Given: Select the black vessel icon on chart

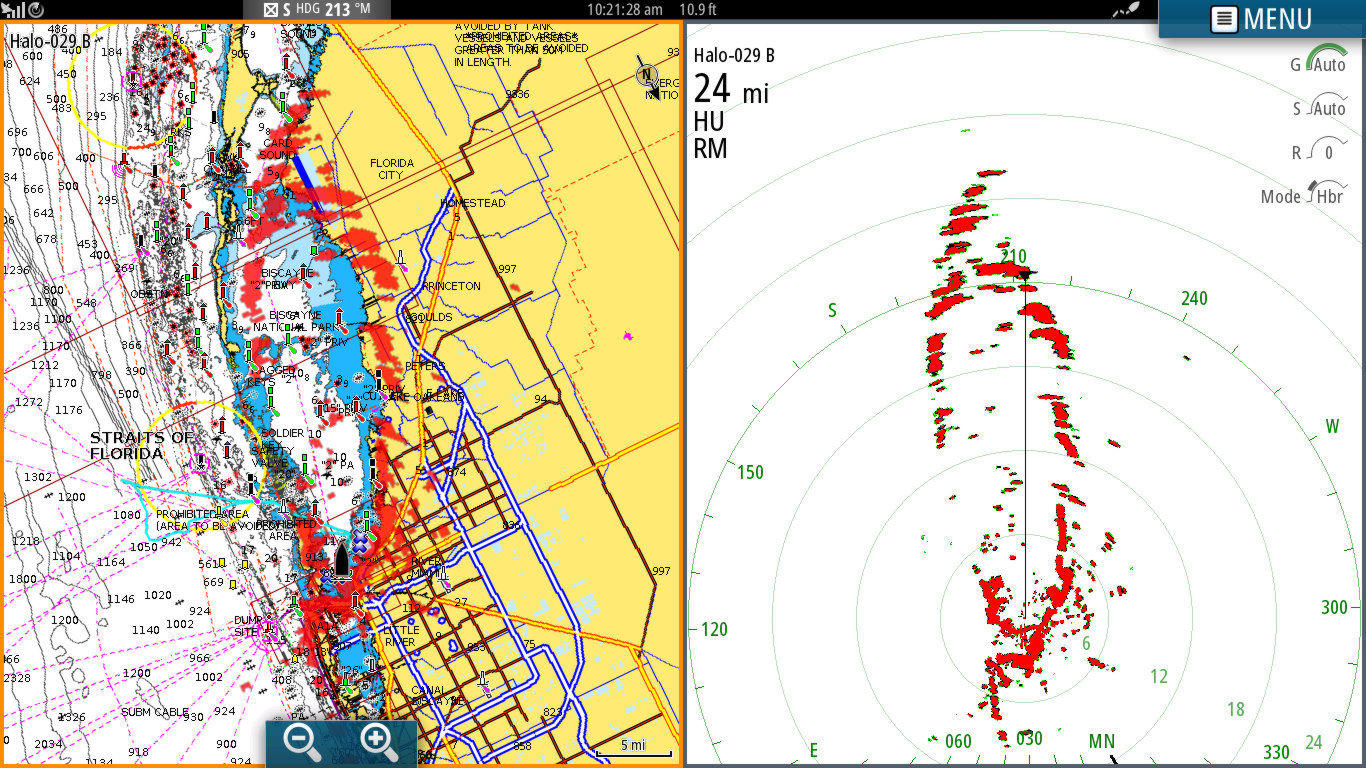Looking at the screenshot, I should click(342, 559).
